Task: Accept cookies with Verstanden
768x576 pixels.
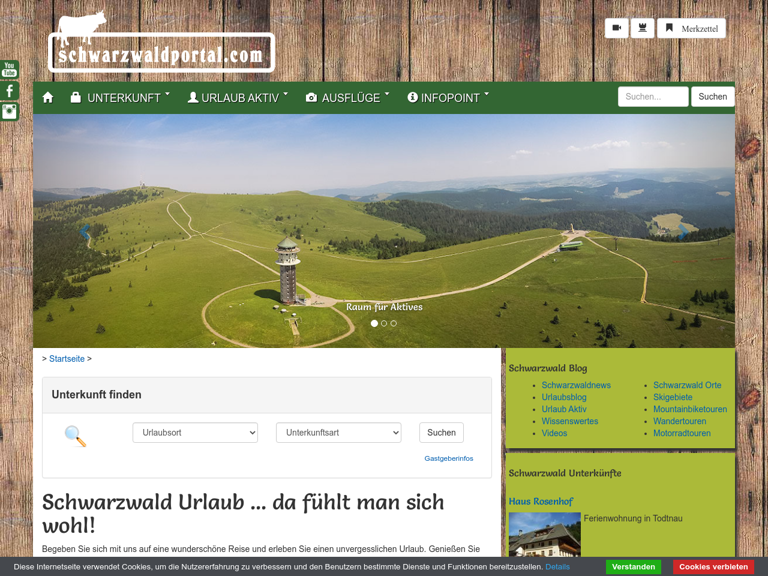Action: click(633, 567)
